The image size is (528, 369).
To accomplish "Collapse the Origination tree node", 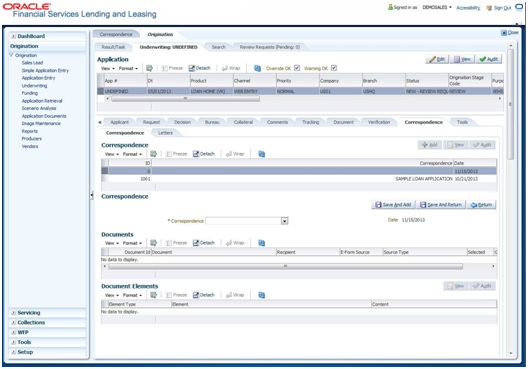I will [11, 55].
